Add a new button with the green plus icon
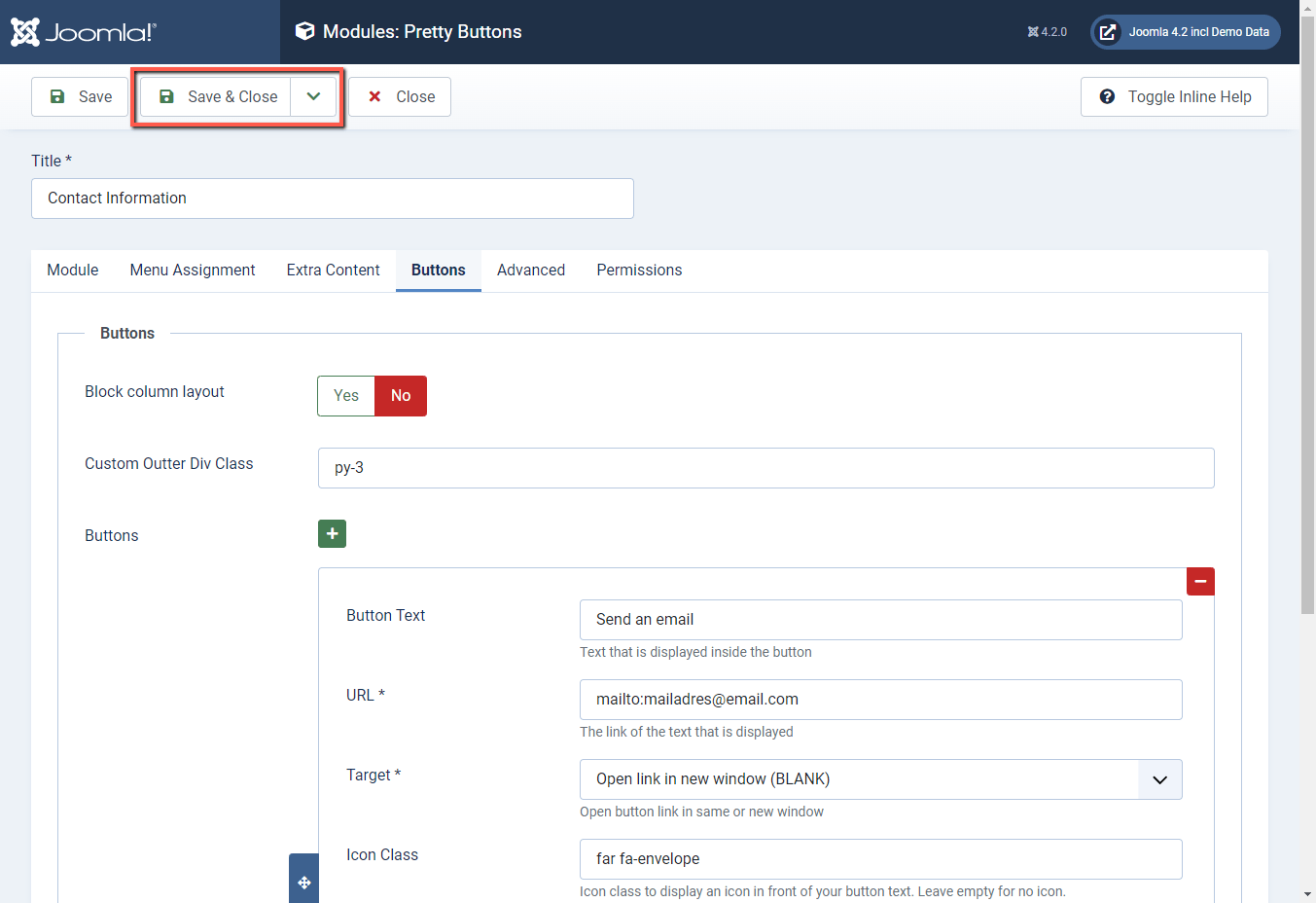 pyautogui.click(x=332, y=533)
